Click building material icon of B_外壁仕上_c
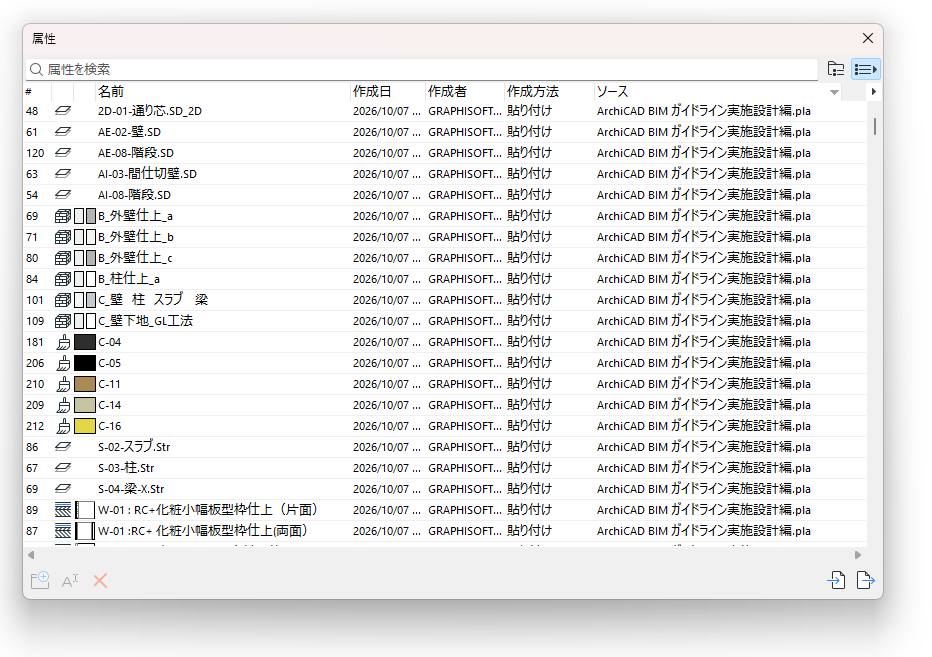Viewport: 932px width, 657px height. coord(63,258)
